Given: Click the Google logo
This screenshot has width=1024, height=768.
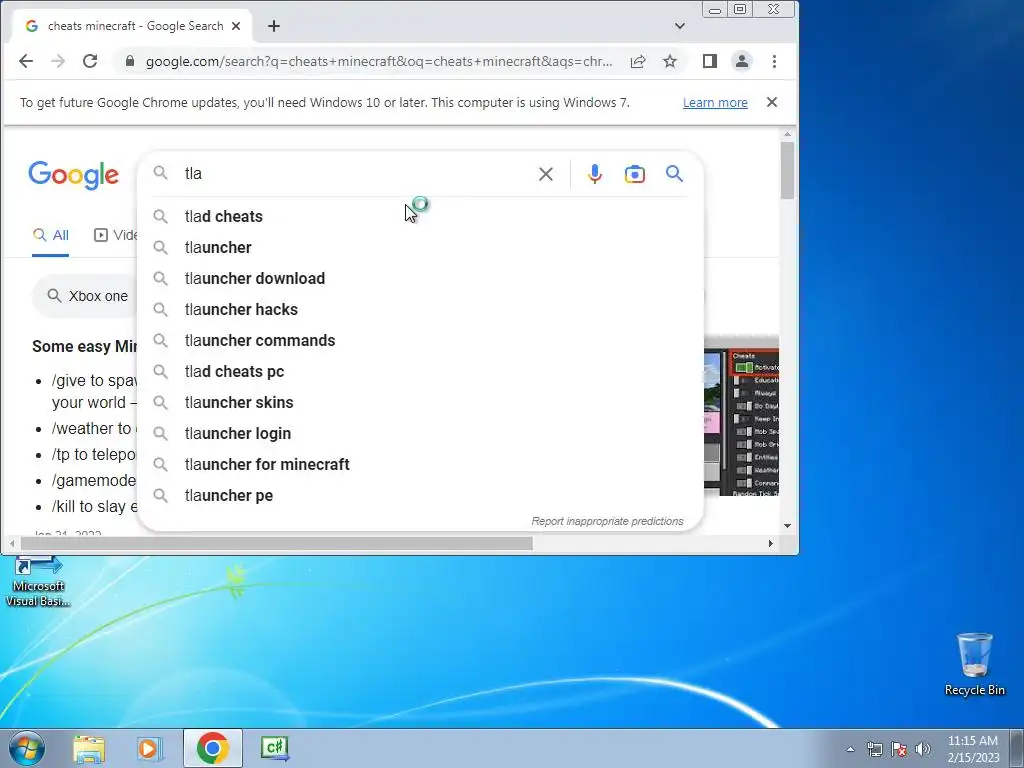Looking at the screenshot, I should (74, 175).
